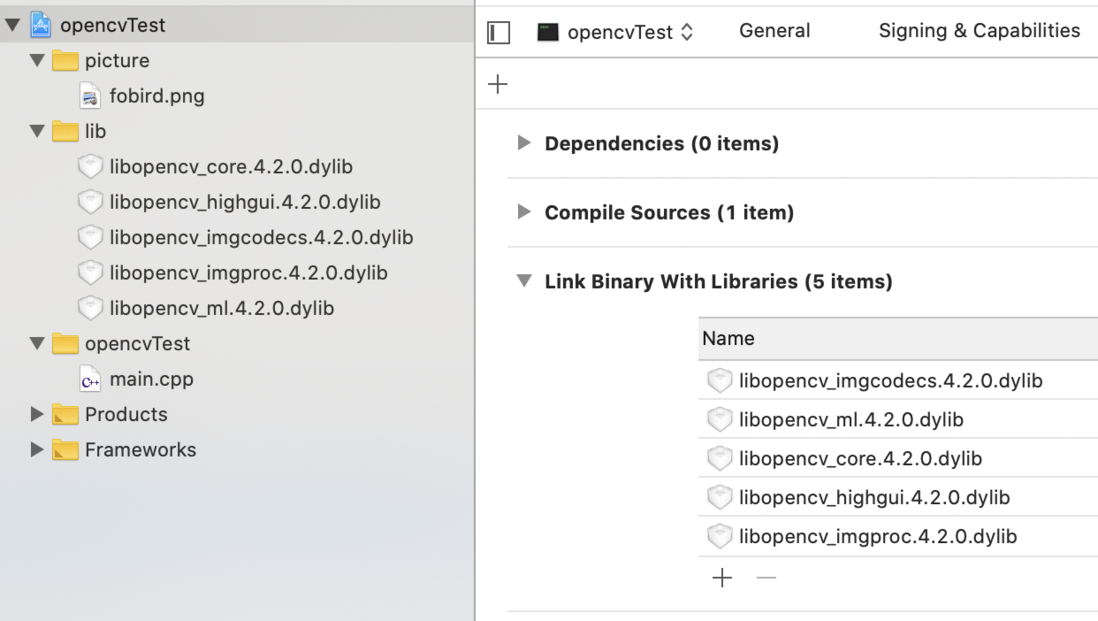Viewport: 1098px width, 621px height.
Task: Click the Compile Sources (1 item) heading
Action: 669,212
